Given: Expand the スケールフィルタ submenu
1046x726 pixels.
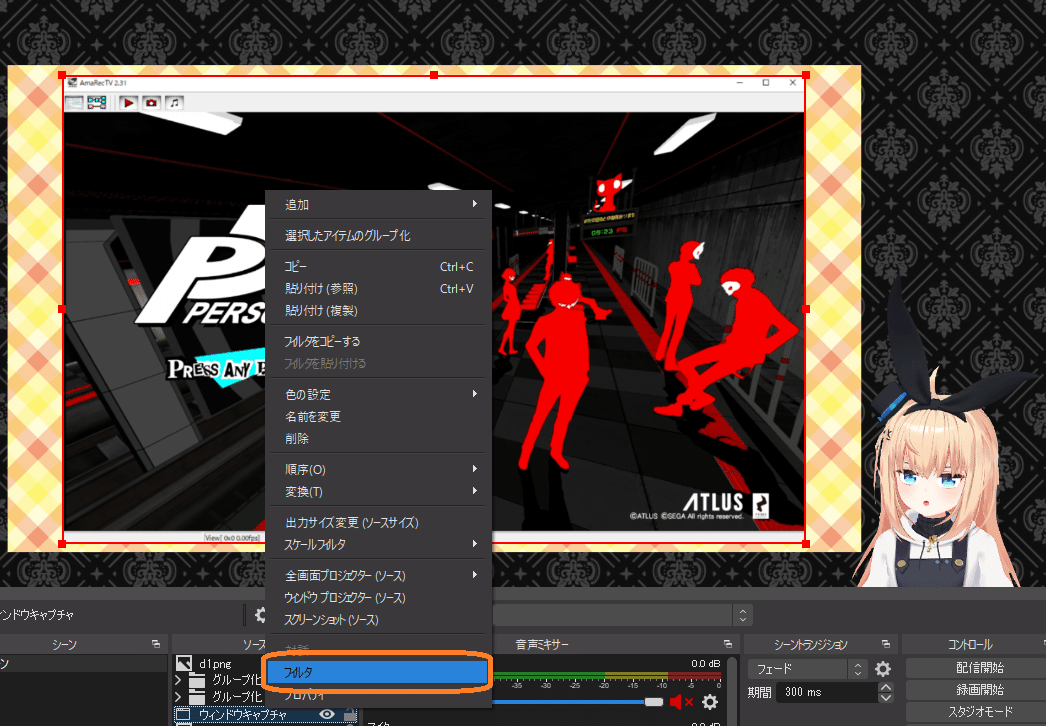Looking at the screenshot, I should coord(378,544).
